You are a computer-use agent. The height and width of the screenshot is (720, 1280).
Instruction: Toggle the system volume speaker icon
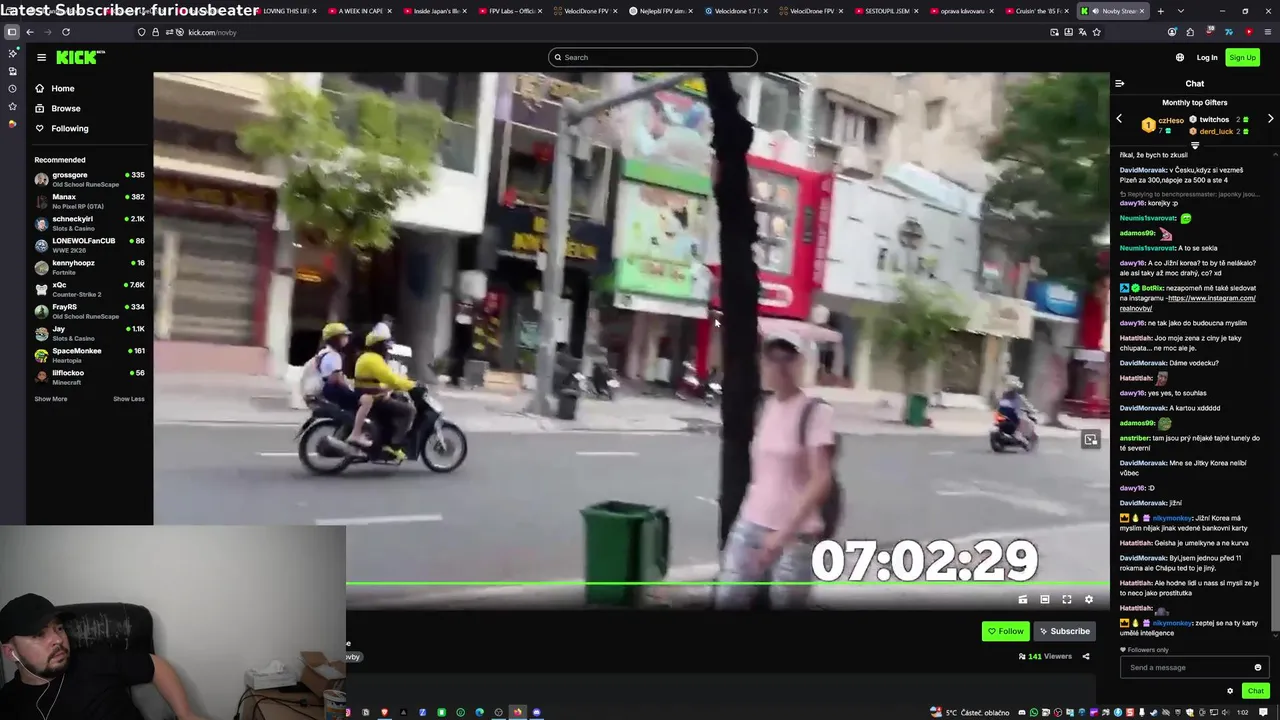tap(1225, 712)
